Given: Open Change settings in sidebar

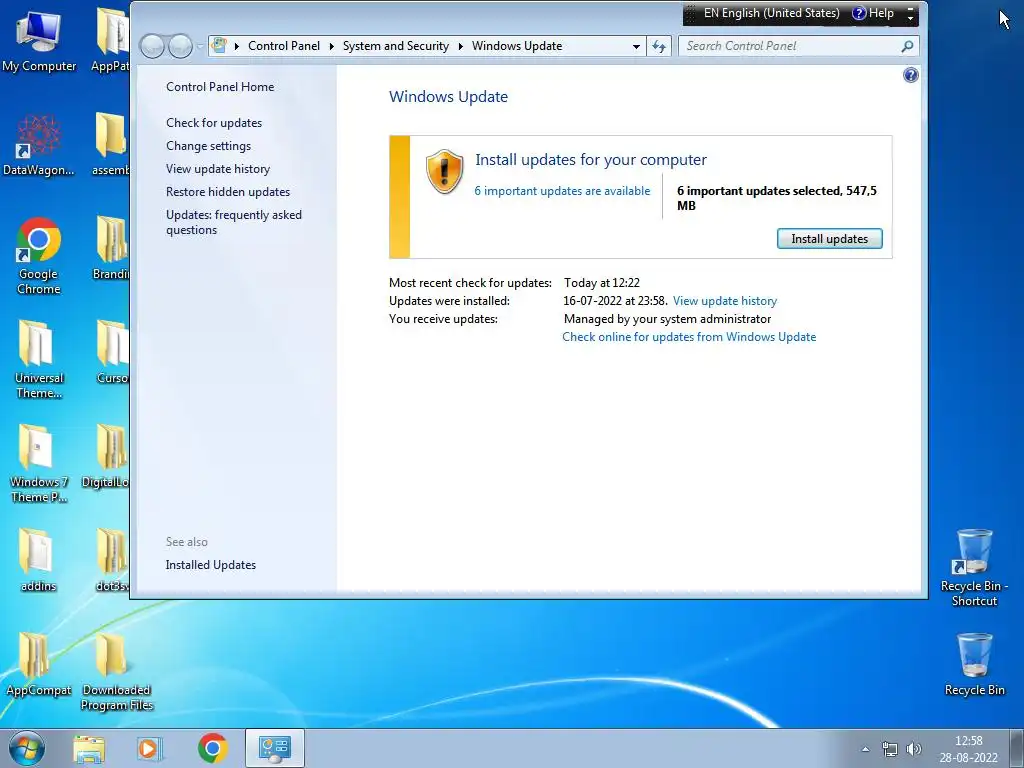Looking at the screenshot, I should point(208,146).
